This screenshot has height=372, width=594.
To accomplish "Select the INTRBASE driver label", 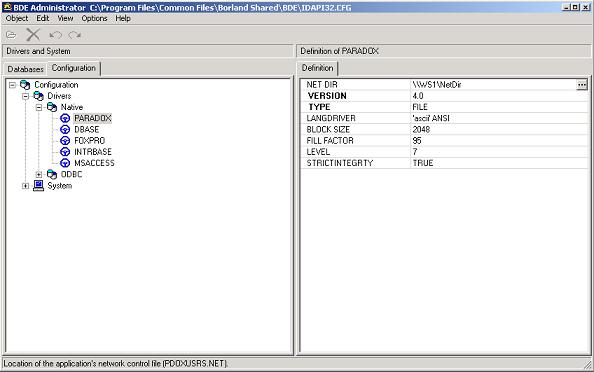I will tap(93, 152).
